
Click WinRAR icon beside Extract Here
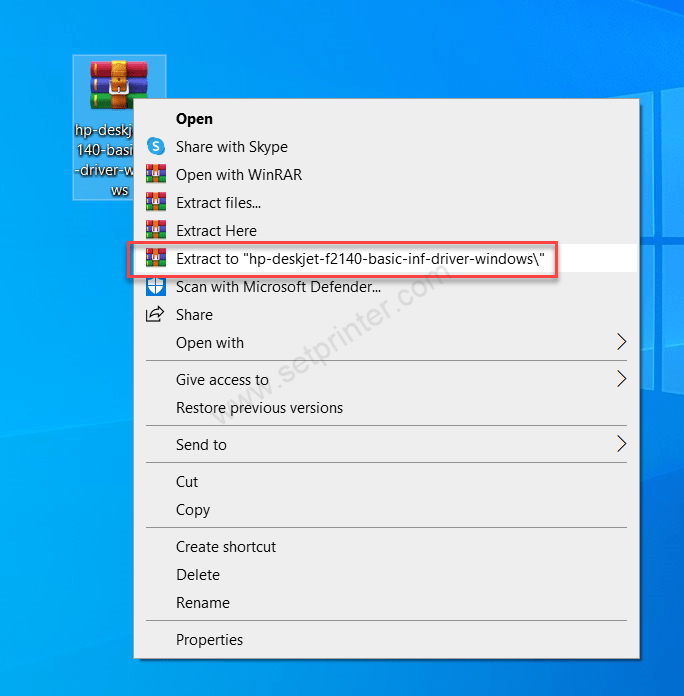156,229
